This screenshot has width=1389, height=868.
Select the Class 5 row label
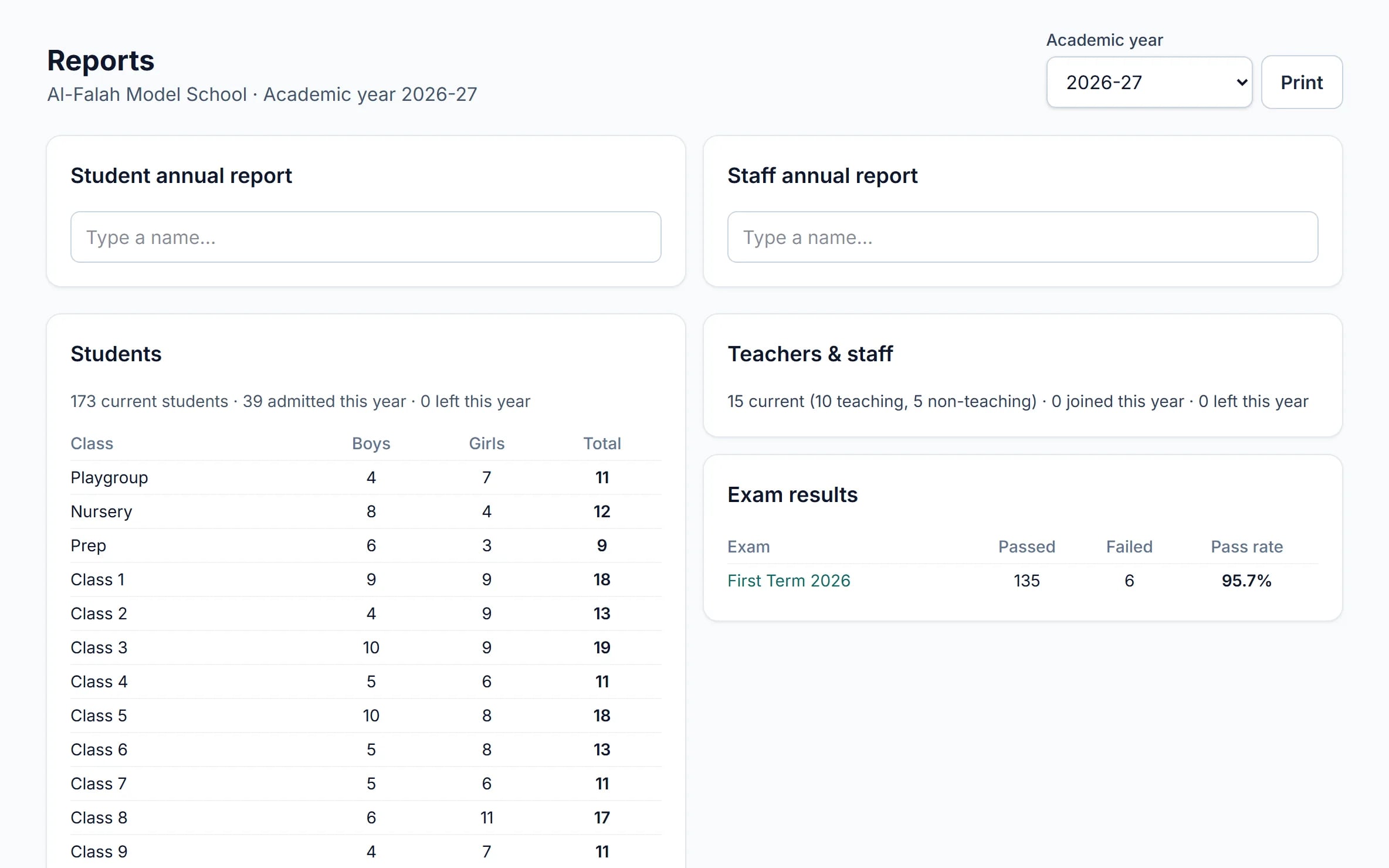tap(99, 716)
